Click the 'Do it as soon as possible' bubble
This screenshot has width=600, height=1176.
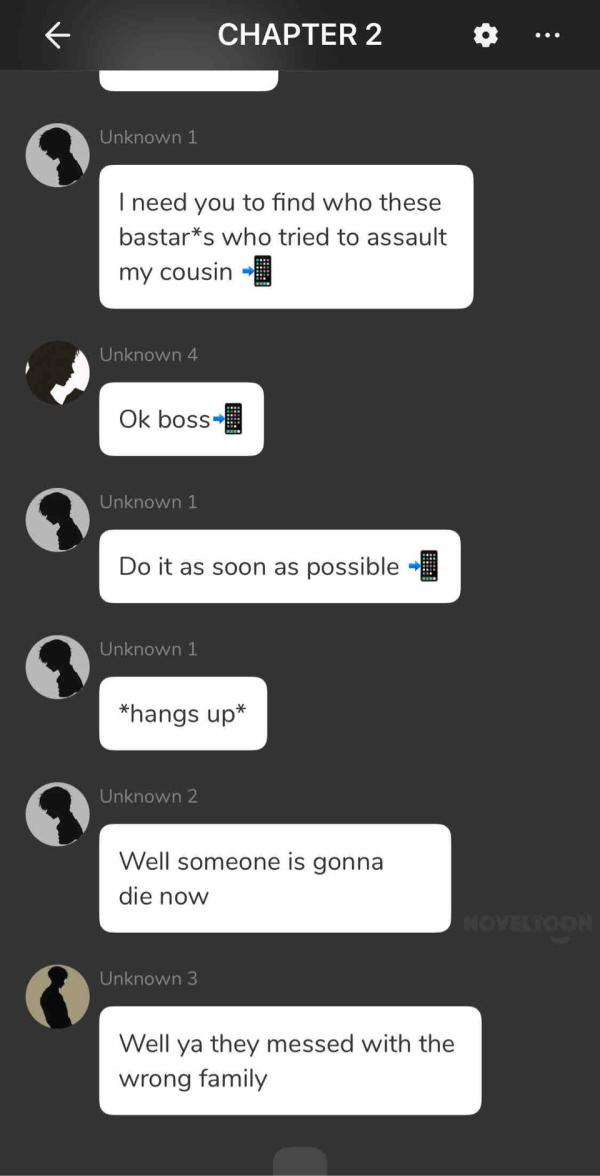click(x=280, y=566)
